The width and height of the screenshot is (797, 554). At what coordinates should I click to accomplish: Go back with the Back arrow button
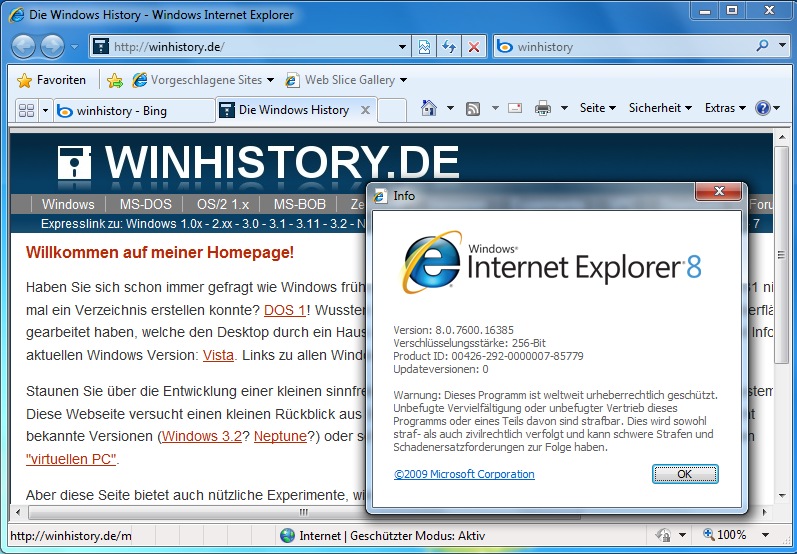click(x=23, y=47)
